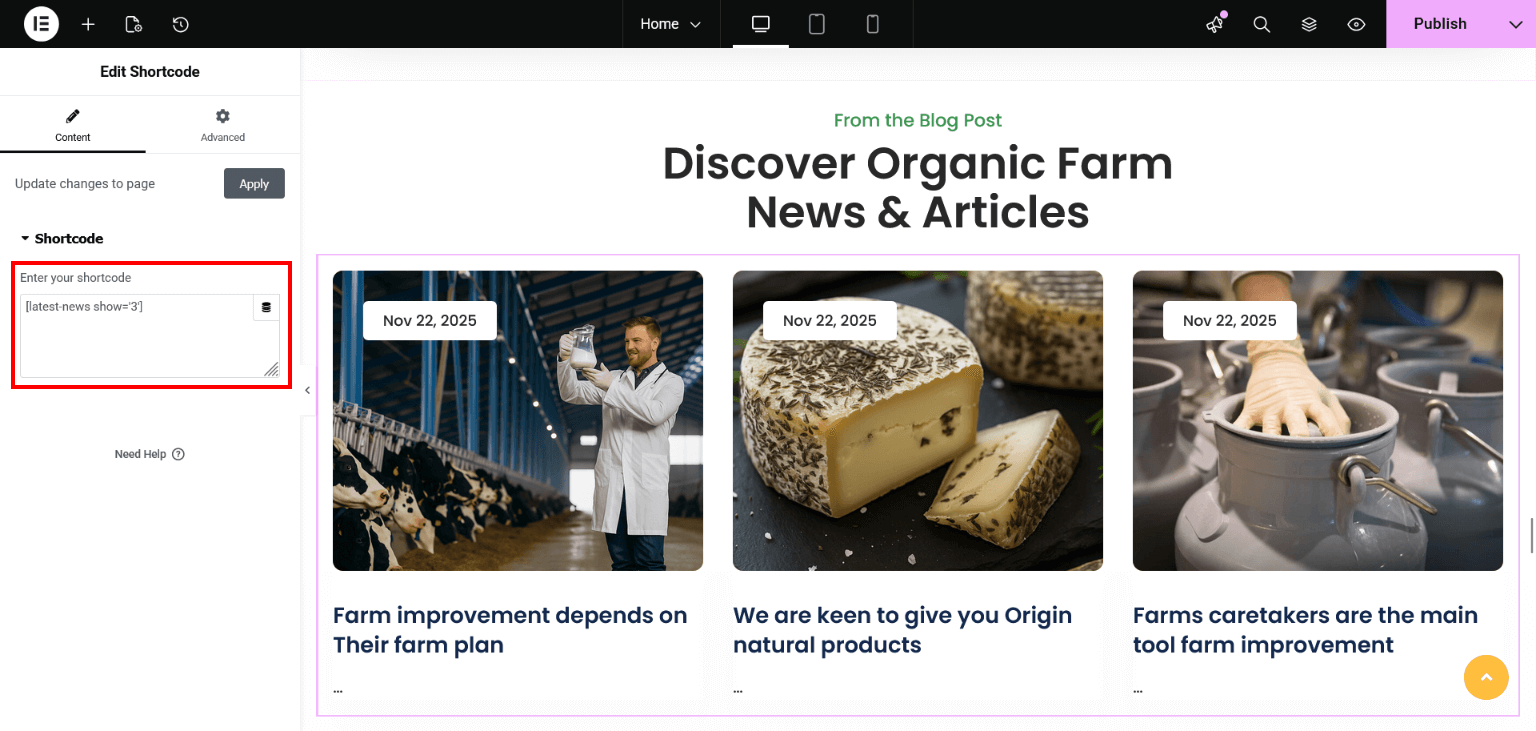The width and height of the screenshot is (1536, 731).
Task: Switch to the tablet device view
Action: 817,24
